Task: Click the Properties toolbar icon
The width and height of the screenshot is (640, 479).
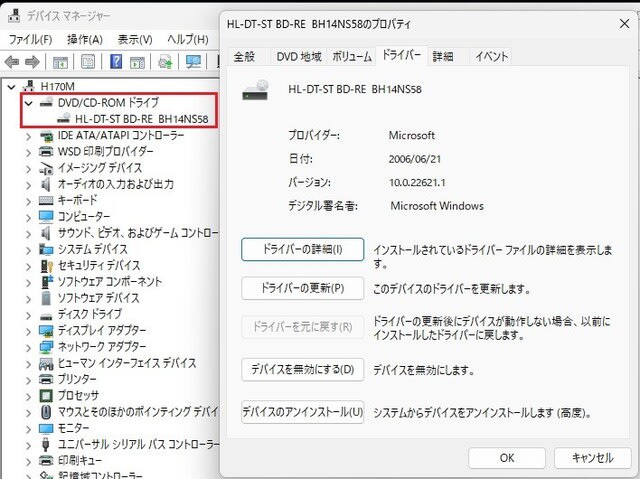Action: pos(88,62)
